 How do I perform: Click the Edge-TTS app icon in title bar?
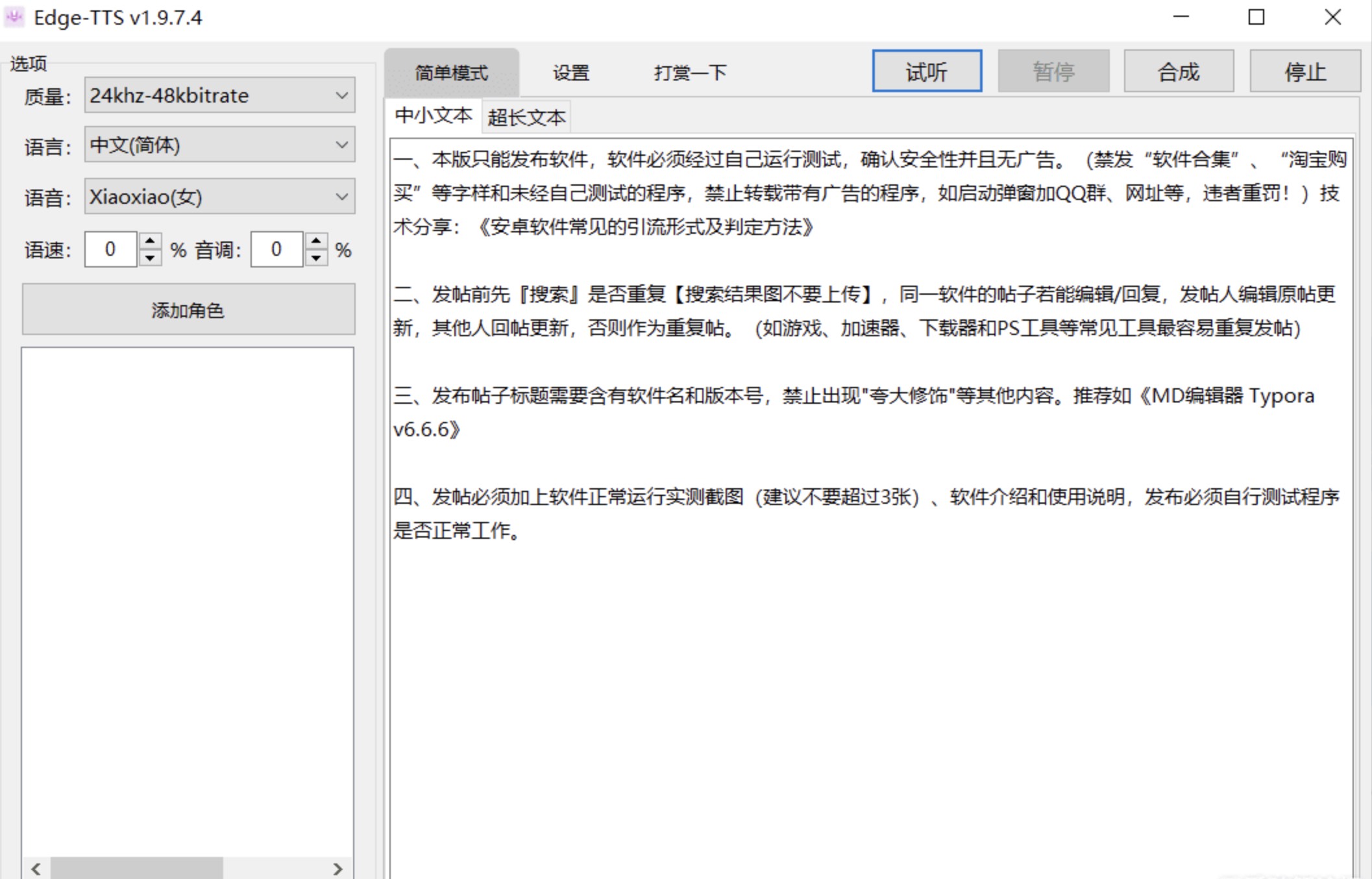14,17
